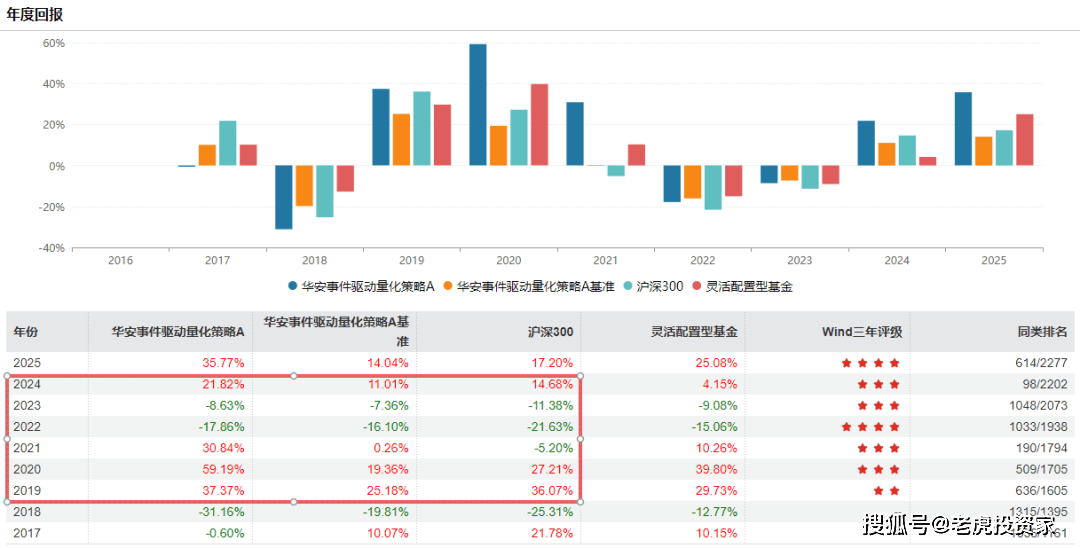The height and width of the screenshot is (548, 1080).
Task: Click the 2020 x-axis label
Action: [509, 260]
